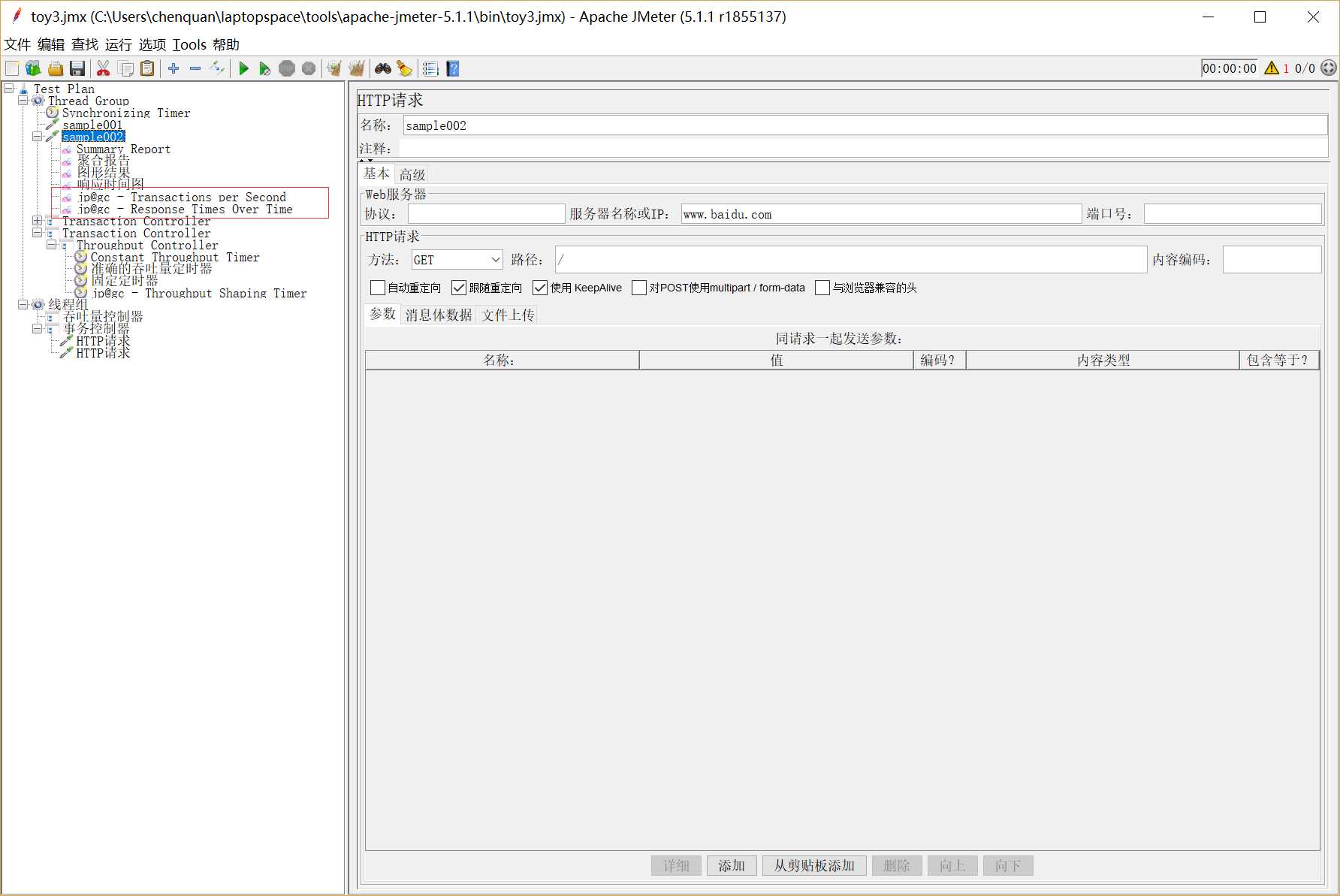This screenshot has width=1340, height=896.
Task: Click the Paste clipboard icon
Action: point(148,68)
